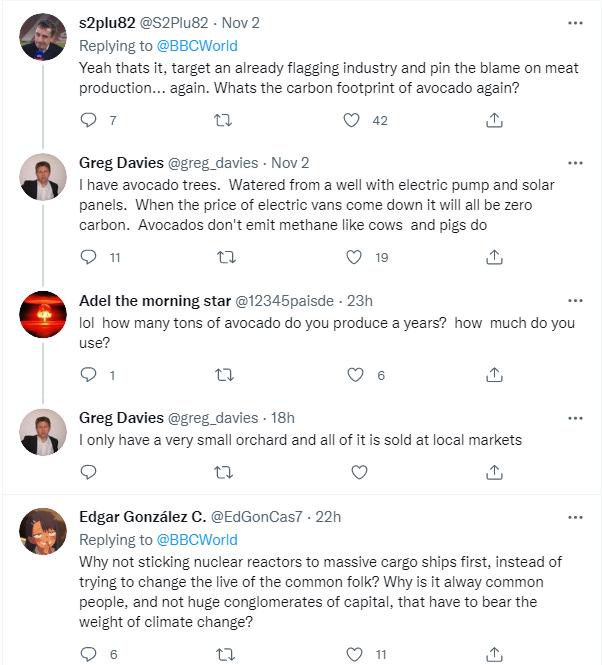Retweet s2plu82's tweet about meat production
Screen dimensions: 602x665
[x=225, y=120]
